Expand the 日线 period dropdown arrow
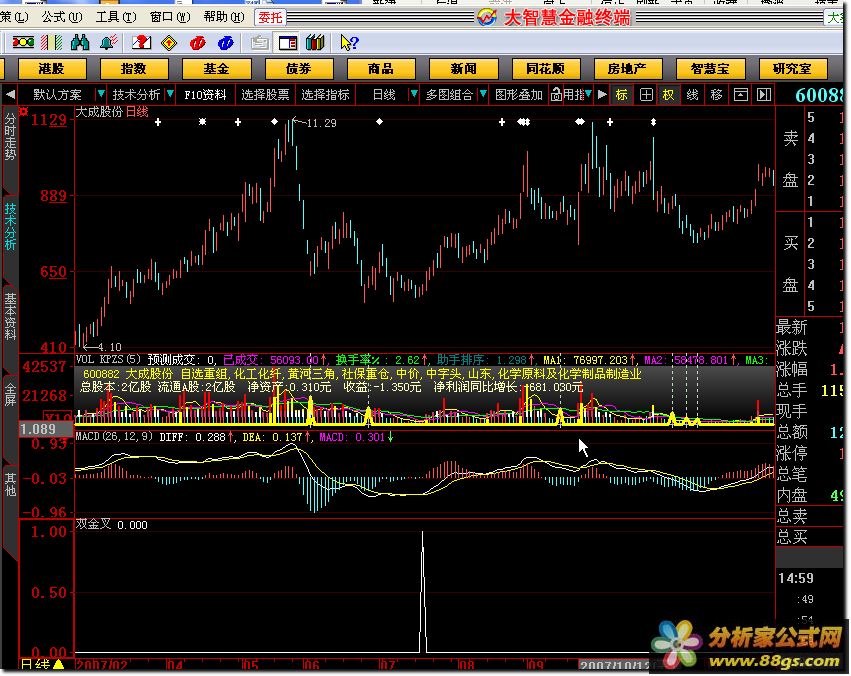This screenshot has width=851, height=676. pyautogui.click(x=413, y=94)
